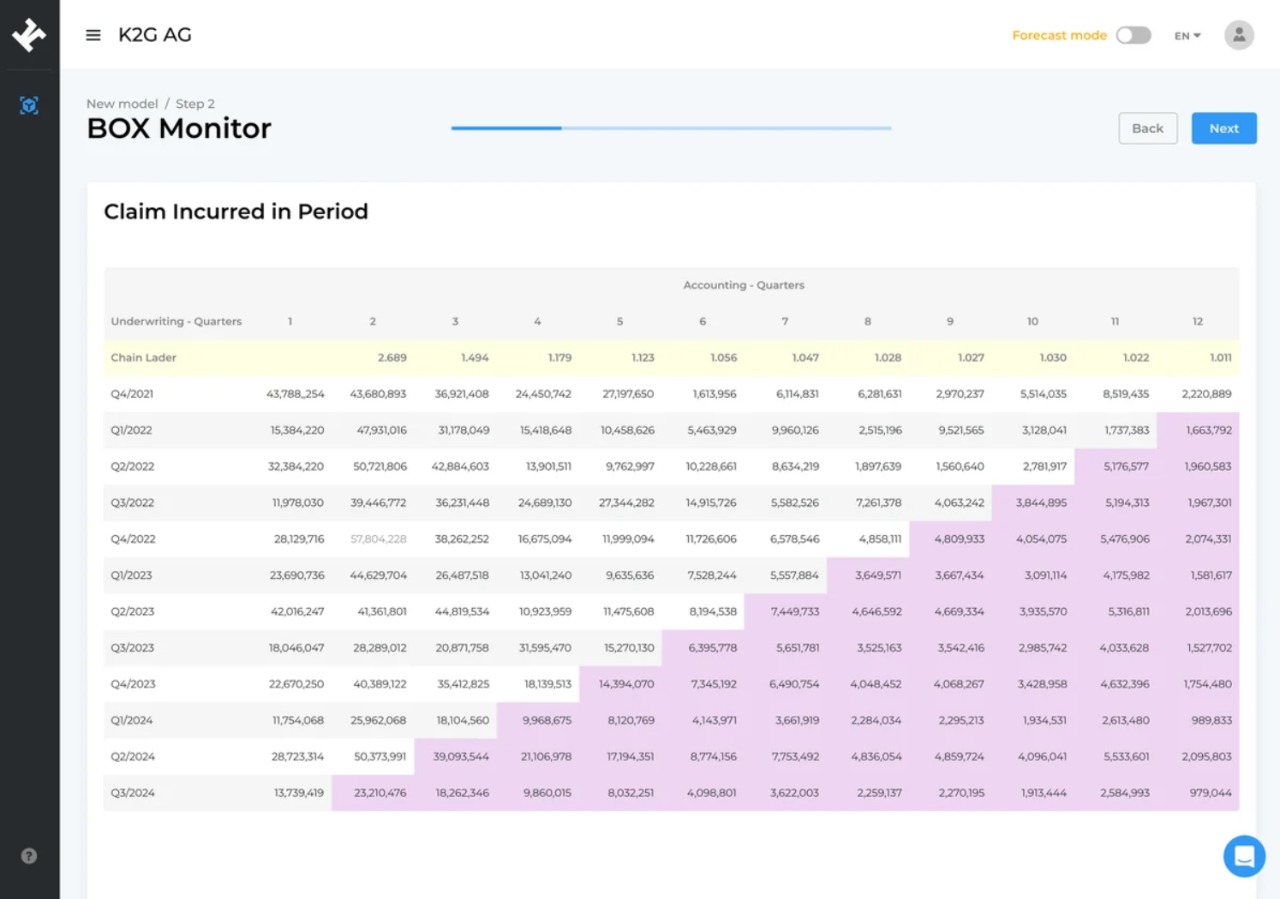Click the Back button
The height and width of the screenshot is (899, 1280).
click(1147, 128)
